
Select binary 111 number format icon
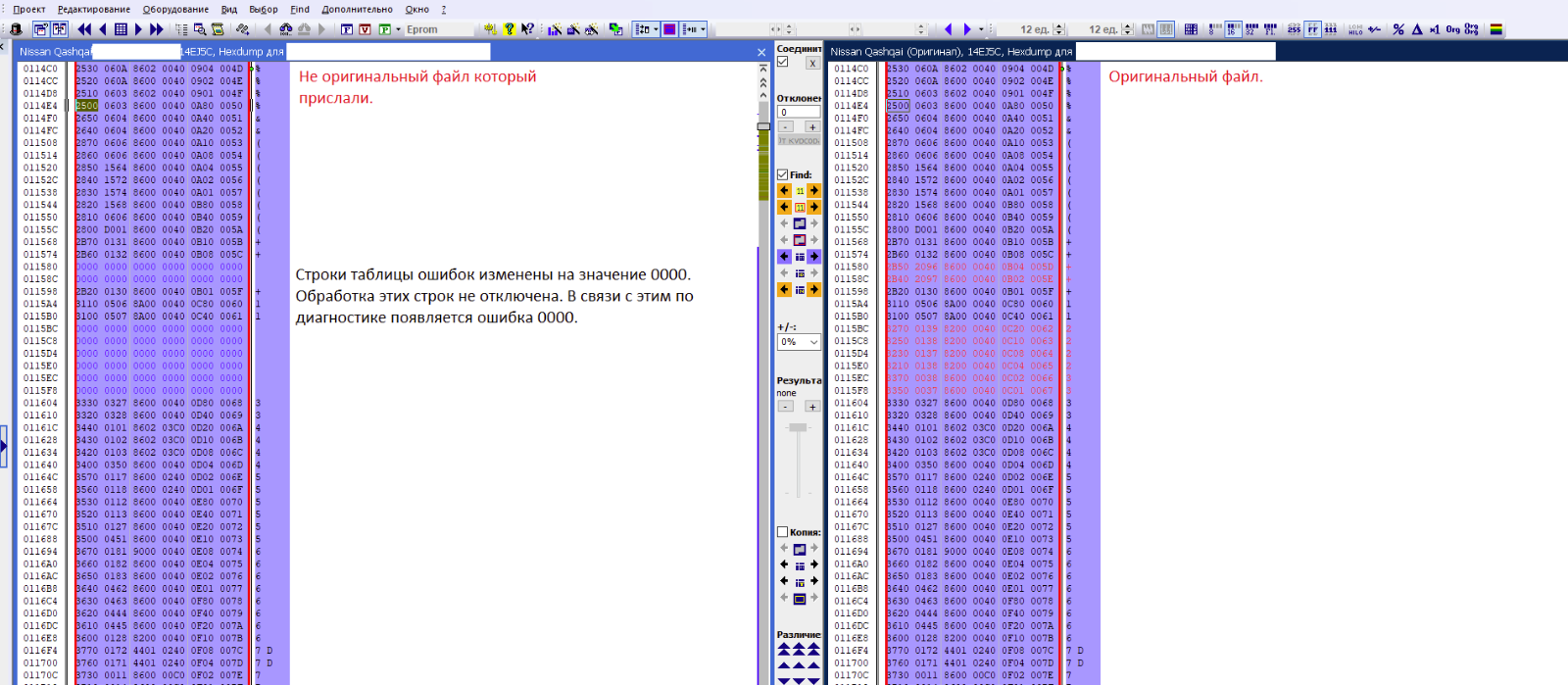click(1331, 29)
